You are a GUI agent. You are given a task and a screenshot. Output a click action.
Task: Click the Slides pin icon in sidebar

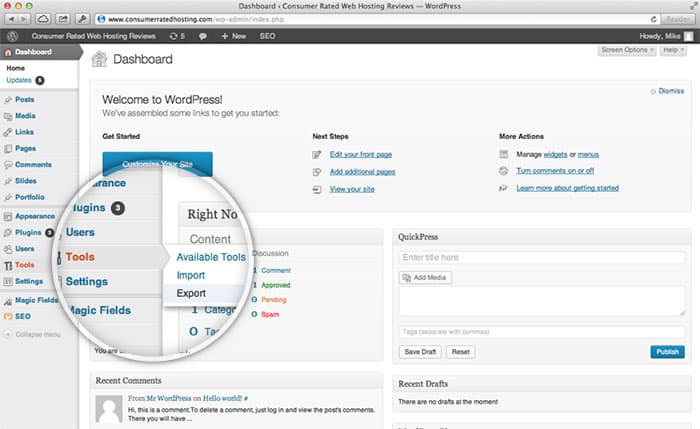8,181
